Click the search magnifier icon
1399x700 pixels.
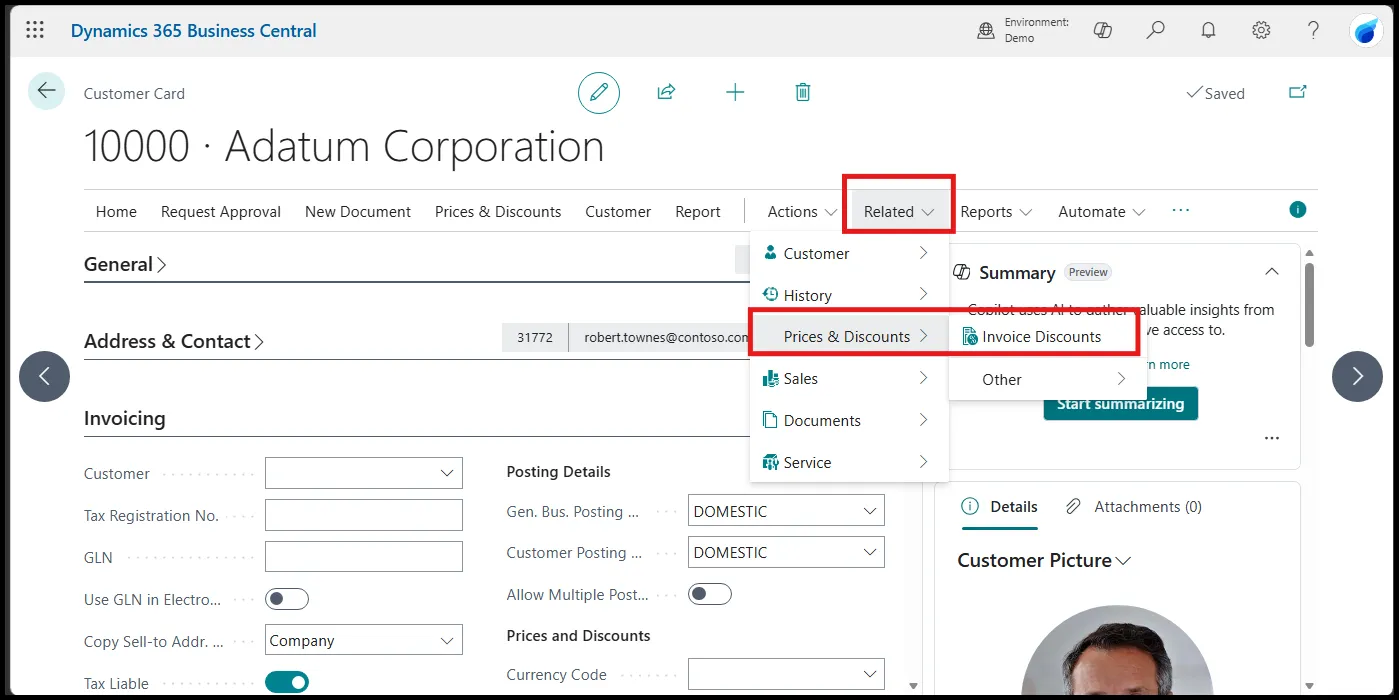pos(1156,31)
